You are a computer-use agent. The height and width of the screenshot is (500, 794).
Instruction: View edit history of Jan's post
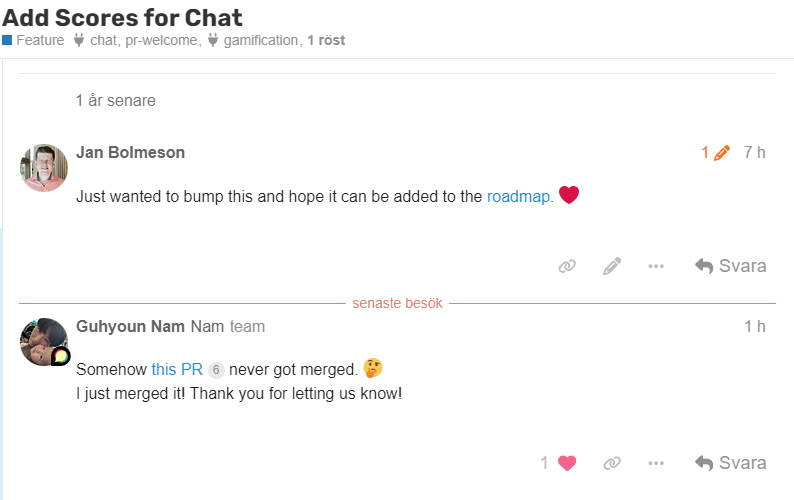pos(715,153)
